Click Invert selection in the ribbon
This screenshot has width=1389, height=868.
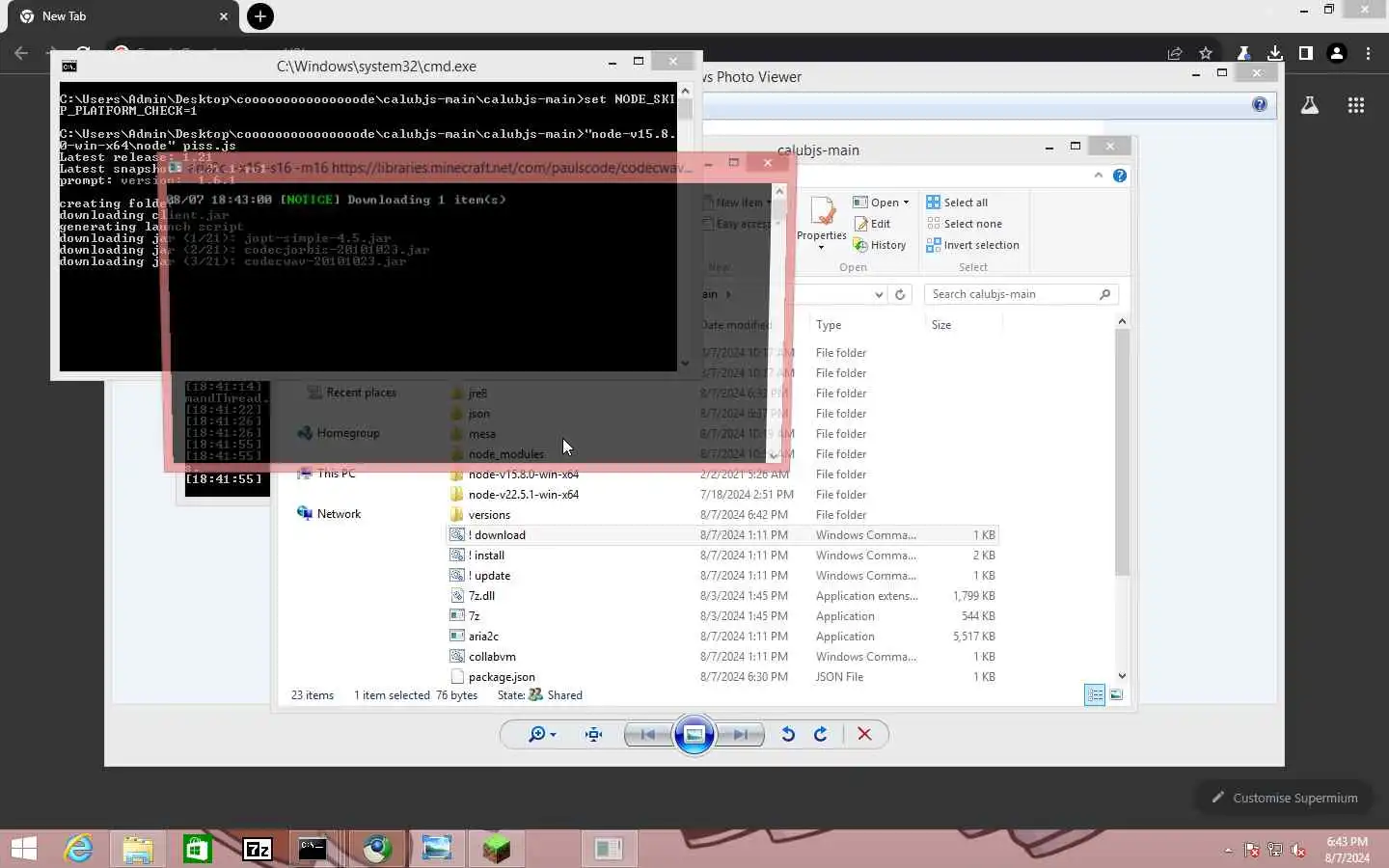(973, 245)
